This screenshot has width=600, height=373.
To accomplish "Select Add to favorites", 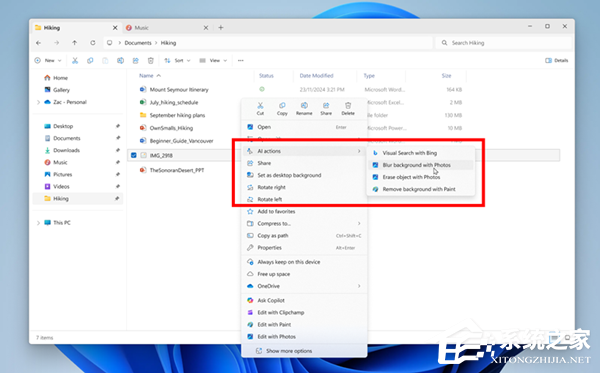I will coord(304,212).
